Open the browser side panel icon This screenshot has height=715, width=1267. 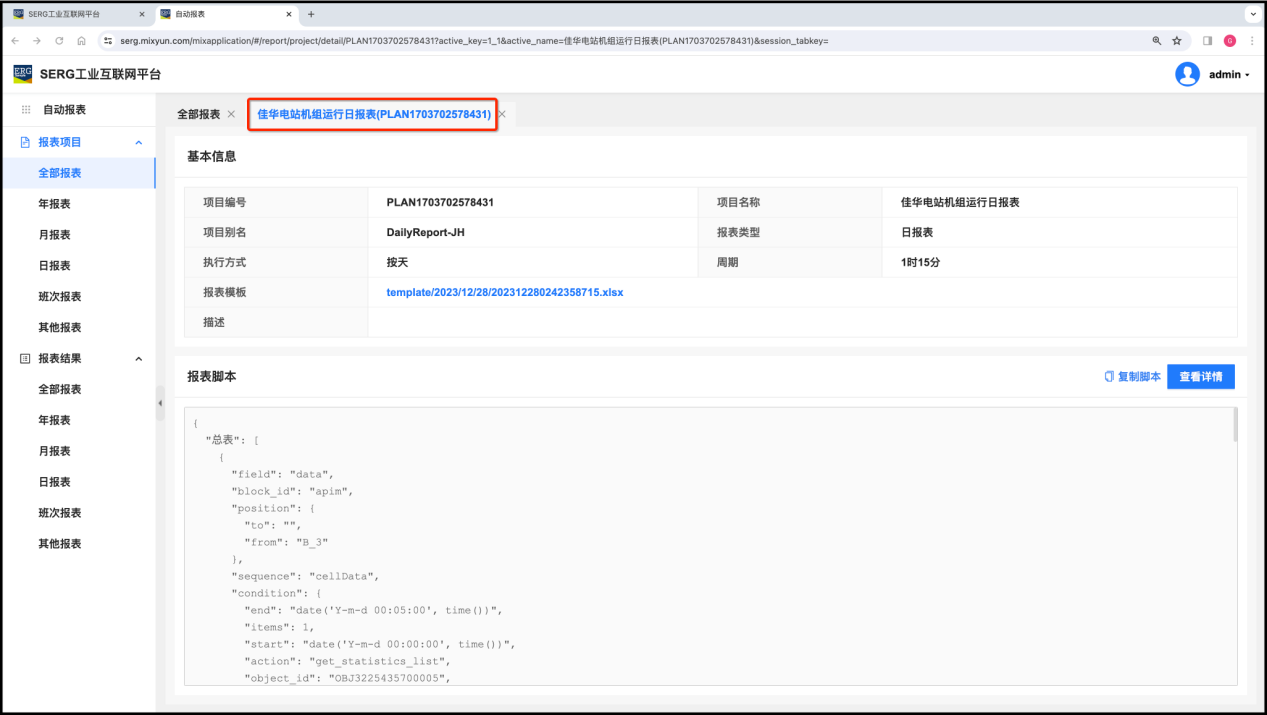(1208, 41)
